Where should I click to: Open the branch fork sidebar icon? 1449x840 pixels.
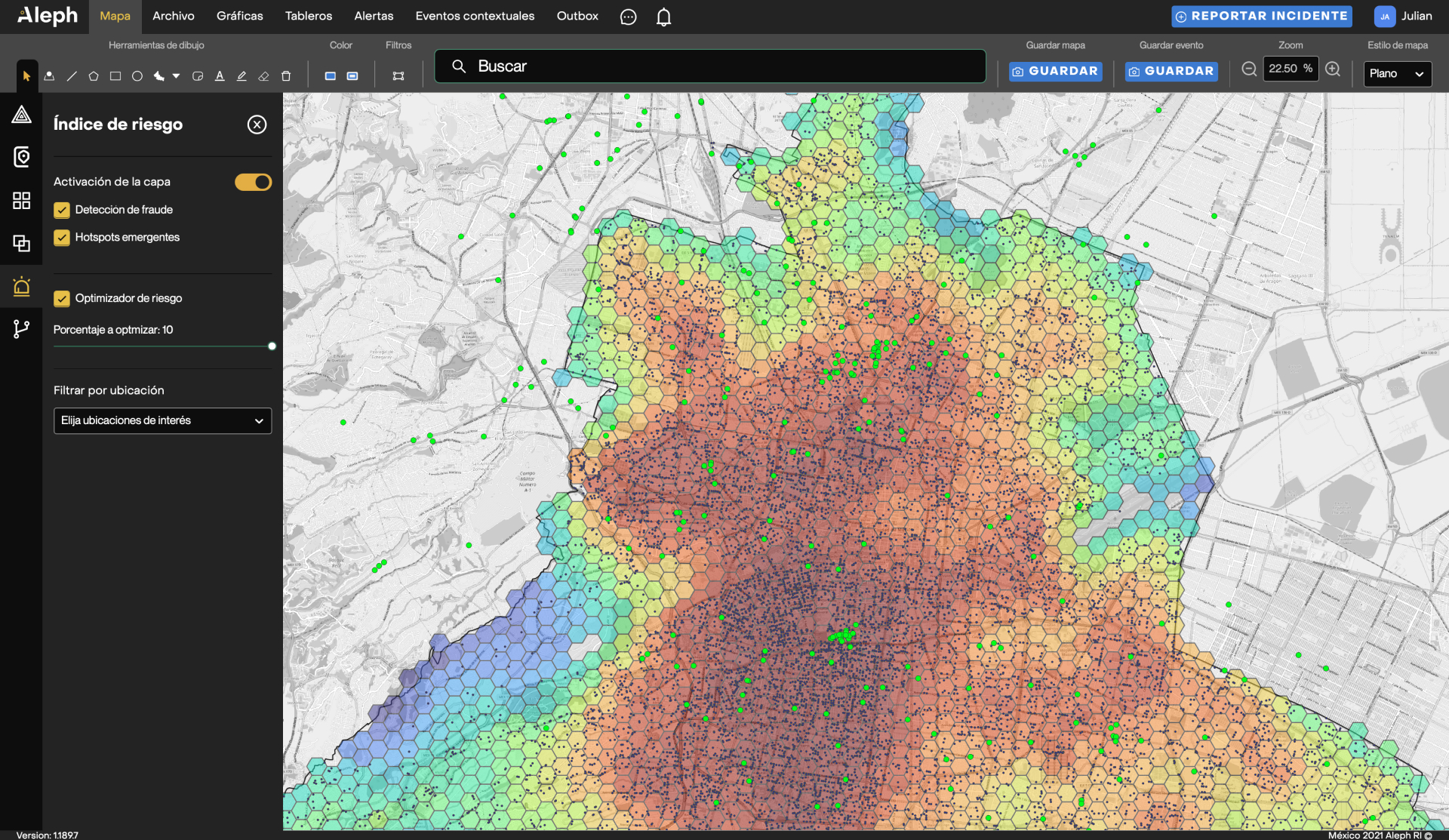point(21,329)
